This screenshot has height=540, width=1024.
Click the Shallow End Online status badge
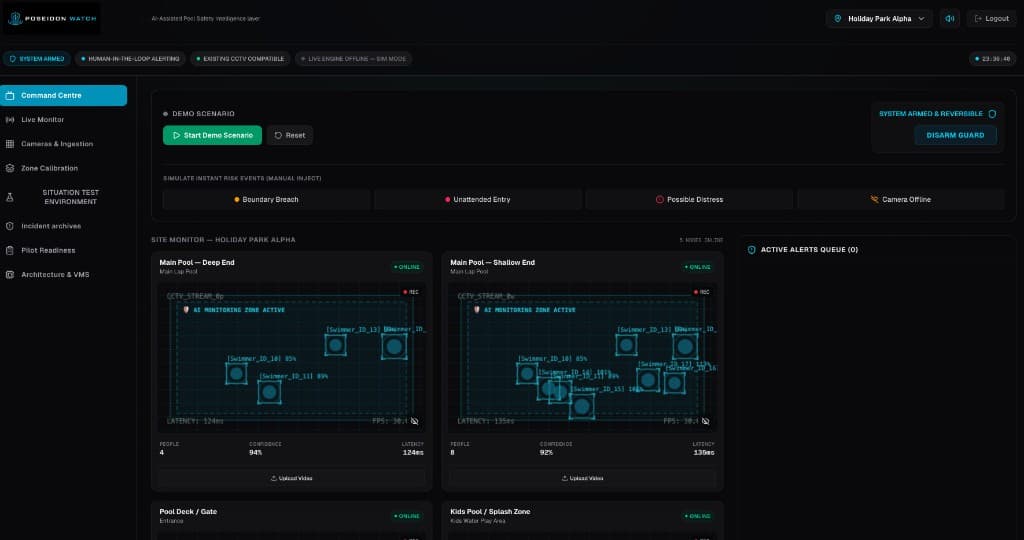coord(698,267)
